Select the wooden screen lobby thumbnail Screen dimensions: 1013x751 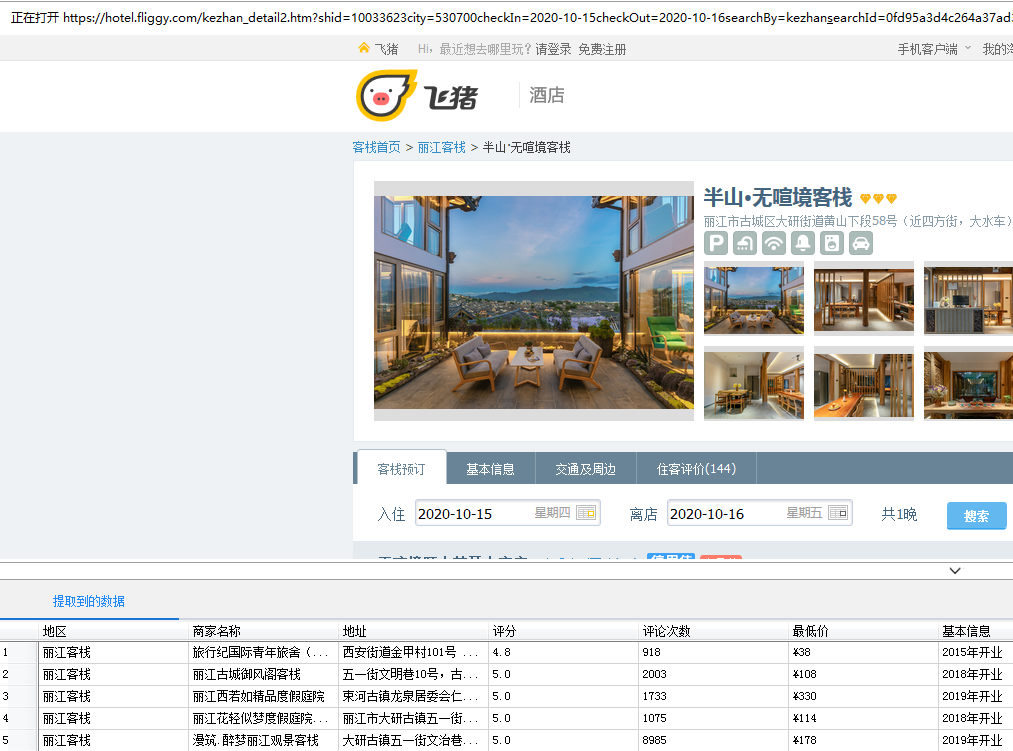(x=864, y=298)
